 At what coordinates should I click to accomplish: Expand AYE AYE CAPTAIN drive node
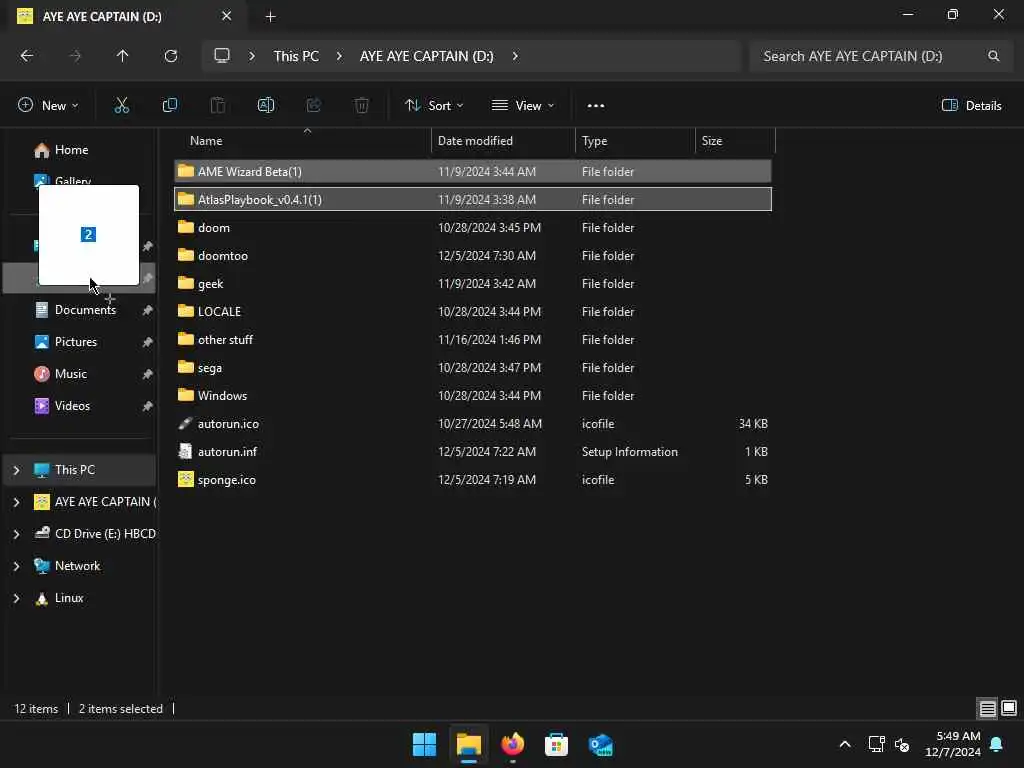tap(16, 502)
